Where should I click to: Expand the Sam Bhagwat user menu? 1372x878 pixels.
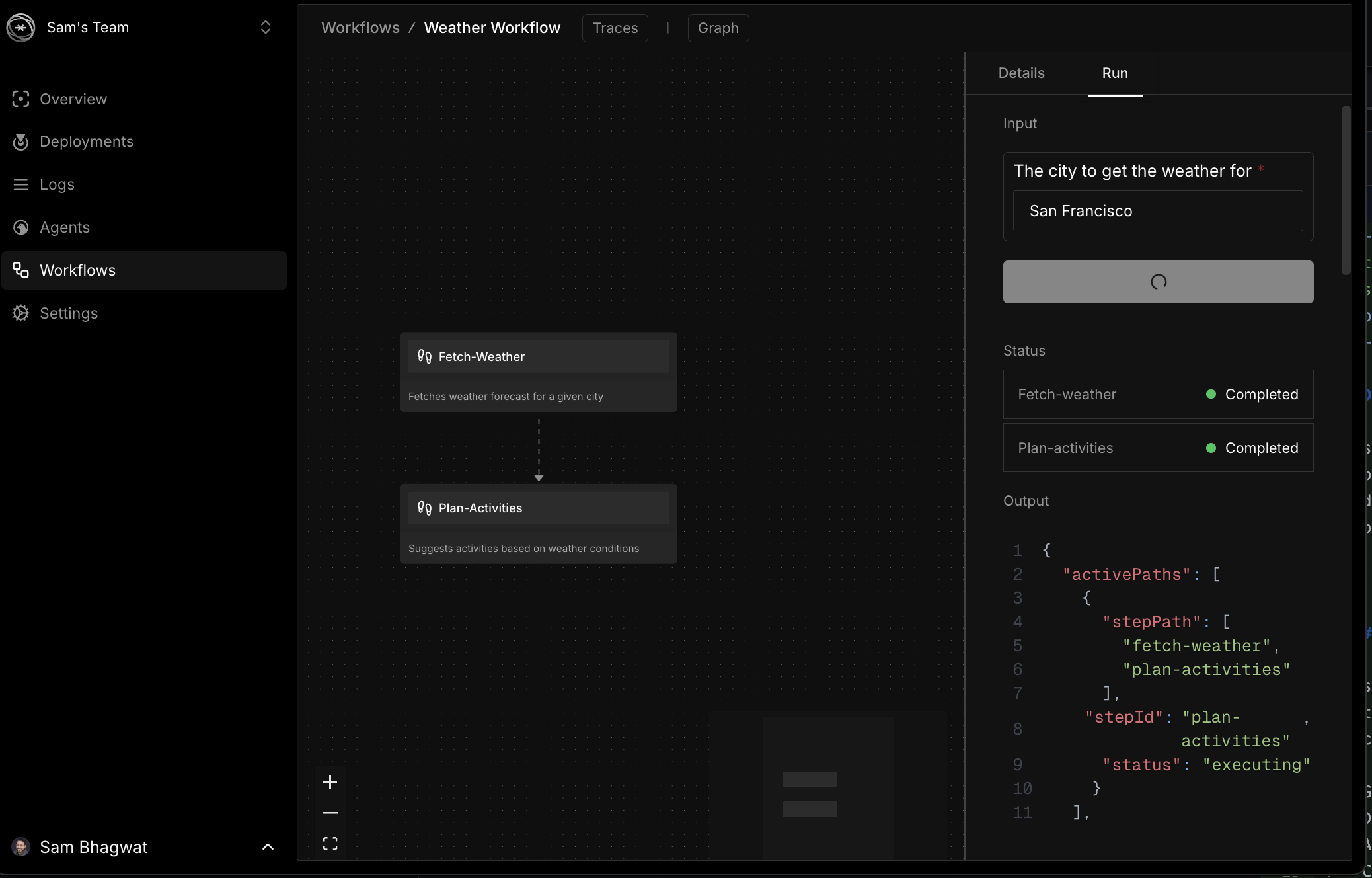point(268,847)
